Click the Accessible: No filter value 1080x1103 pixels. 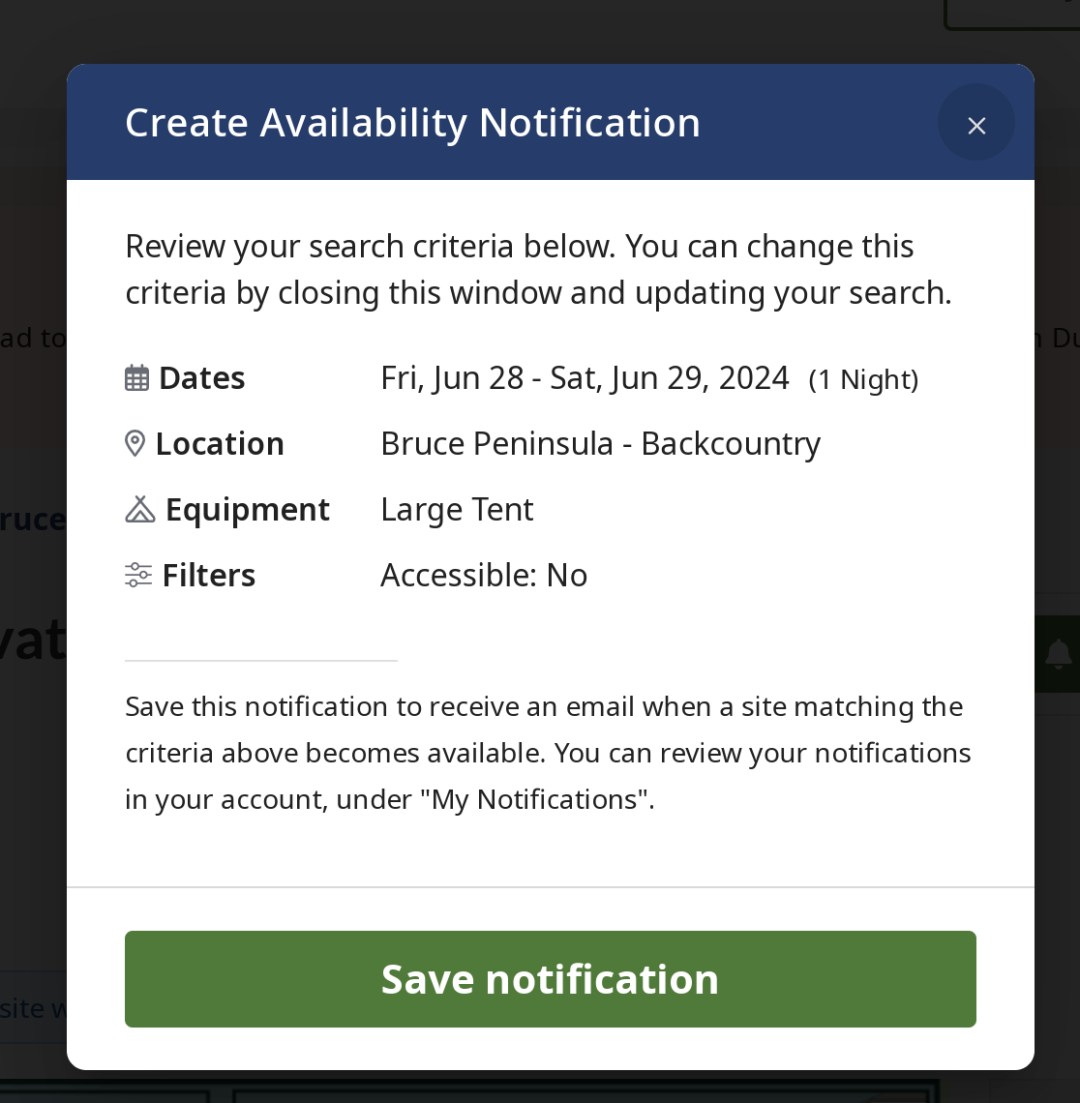(484, 575)
